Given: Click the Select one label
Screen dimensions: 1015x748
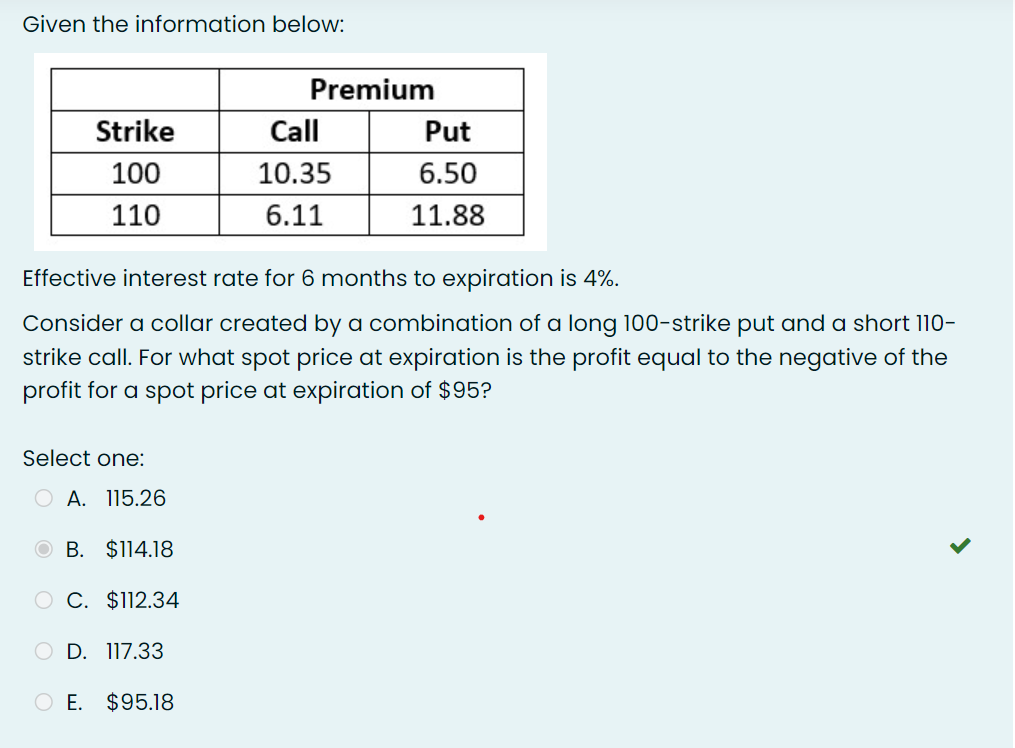Looking at the screenshot, I should pos(83,458).
